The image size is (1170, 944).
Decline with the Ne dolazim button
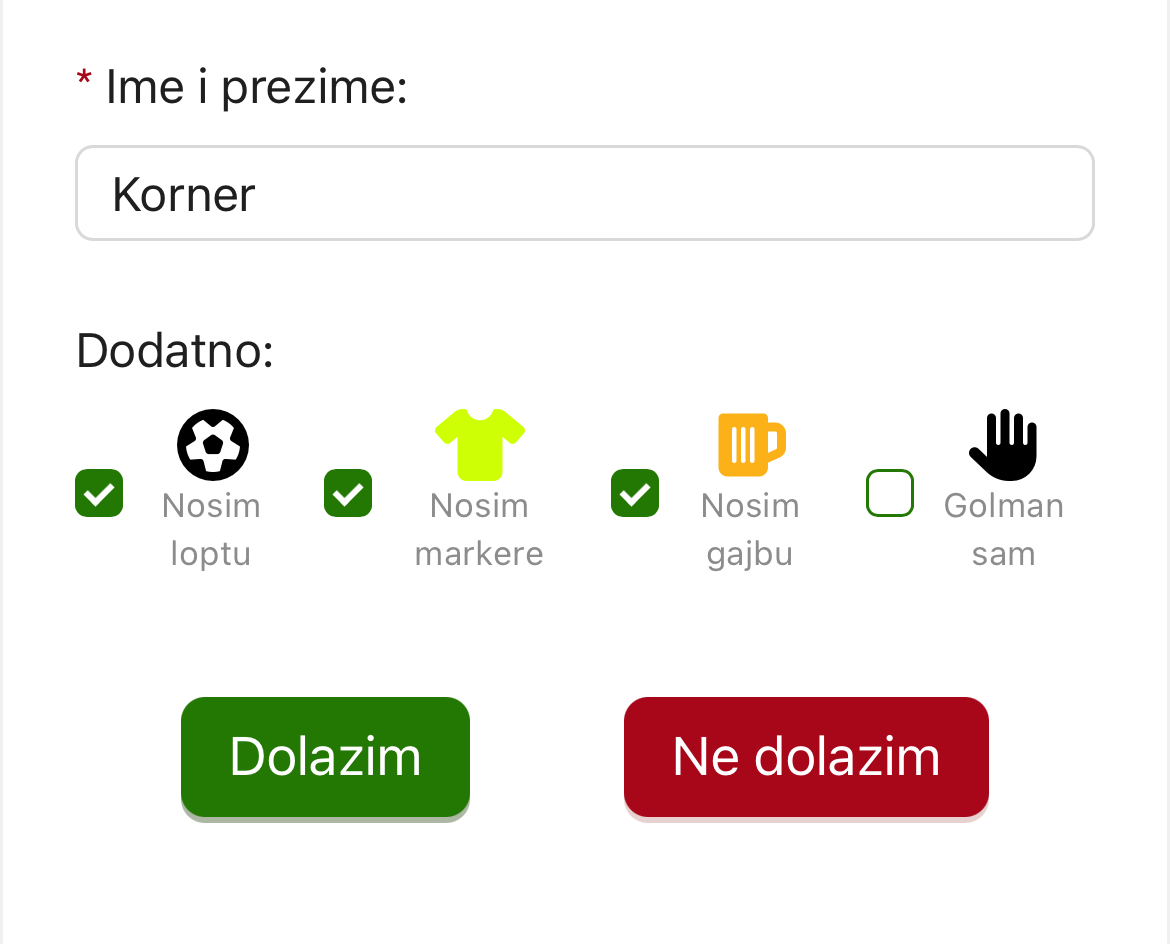(807, 757)
